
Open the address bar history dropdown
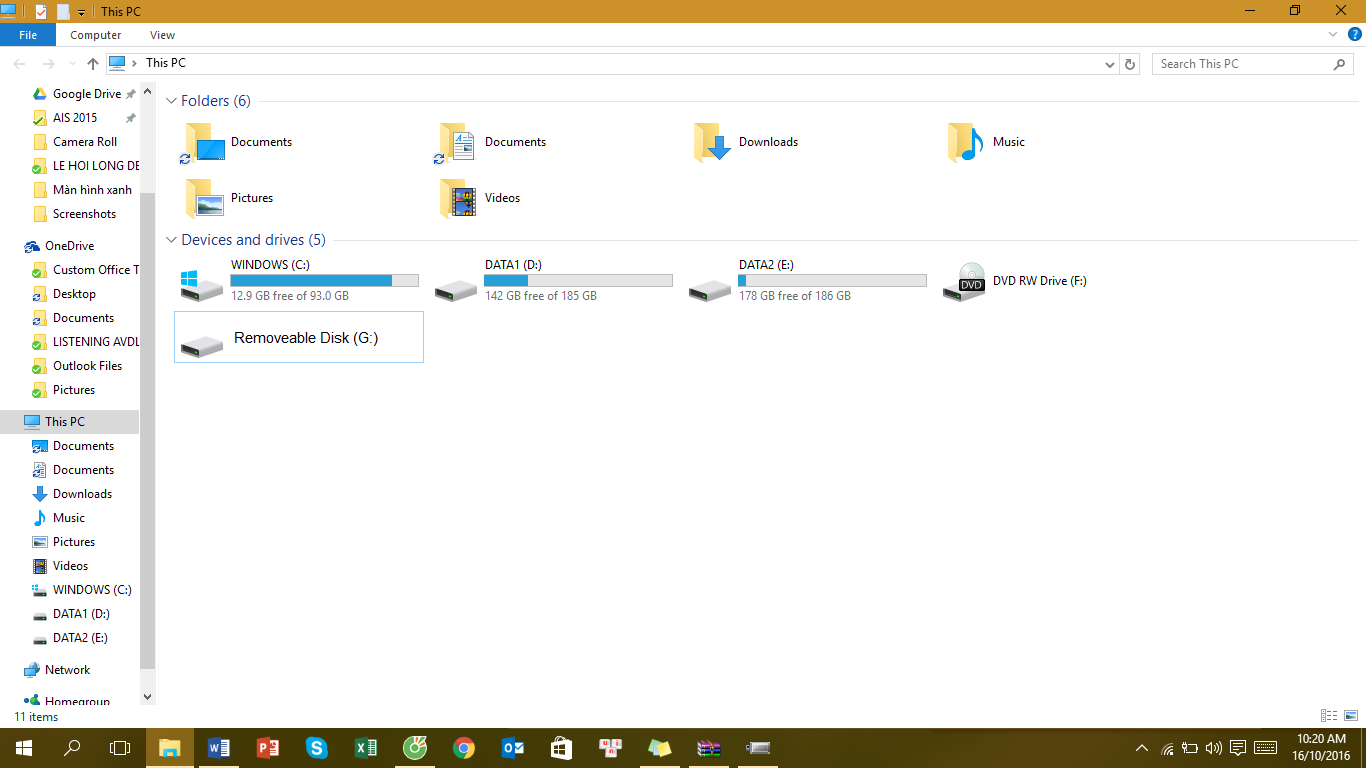coord(1109,63)
